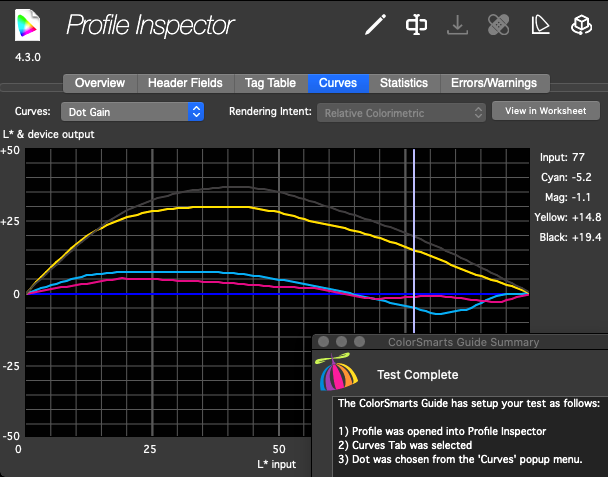This screenshot has width=608, height=477.
Task: Click the View in Worksheet button
Action: 545,111
